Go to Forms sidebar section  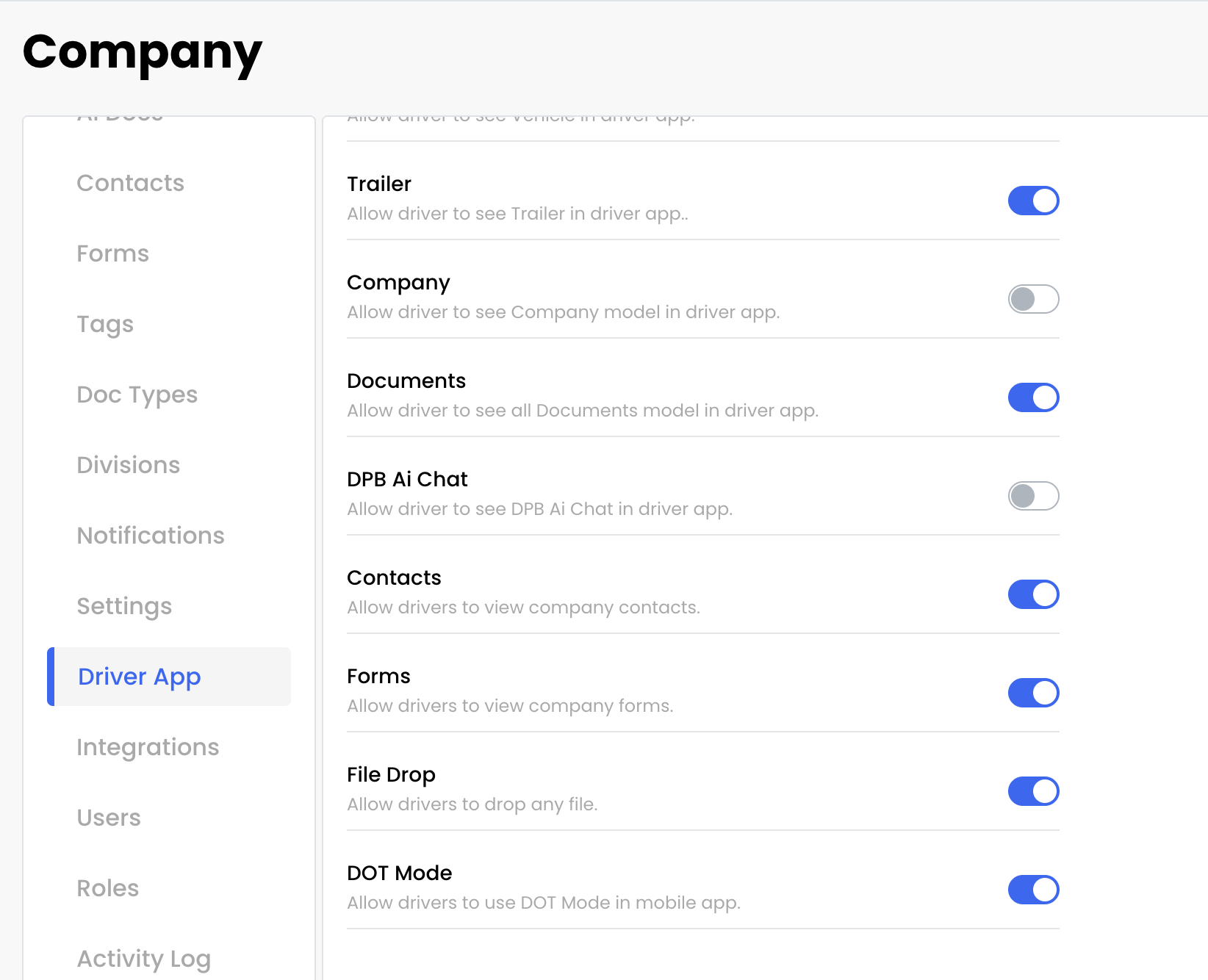[x=113, y=253]
